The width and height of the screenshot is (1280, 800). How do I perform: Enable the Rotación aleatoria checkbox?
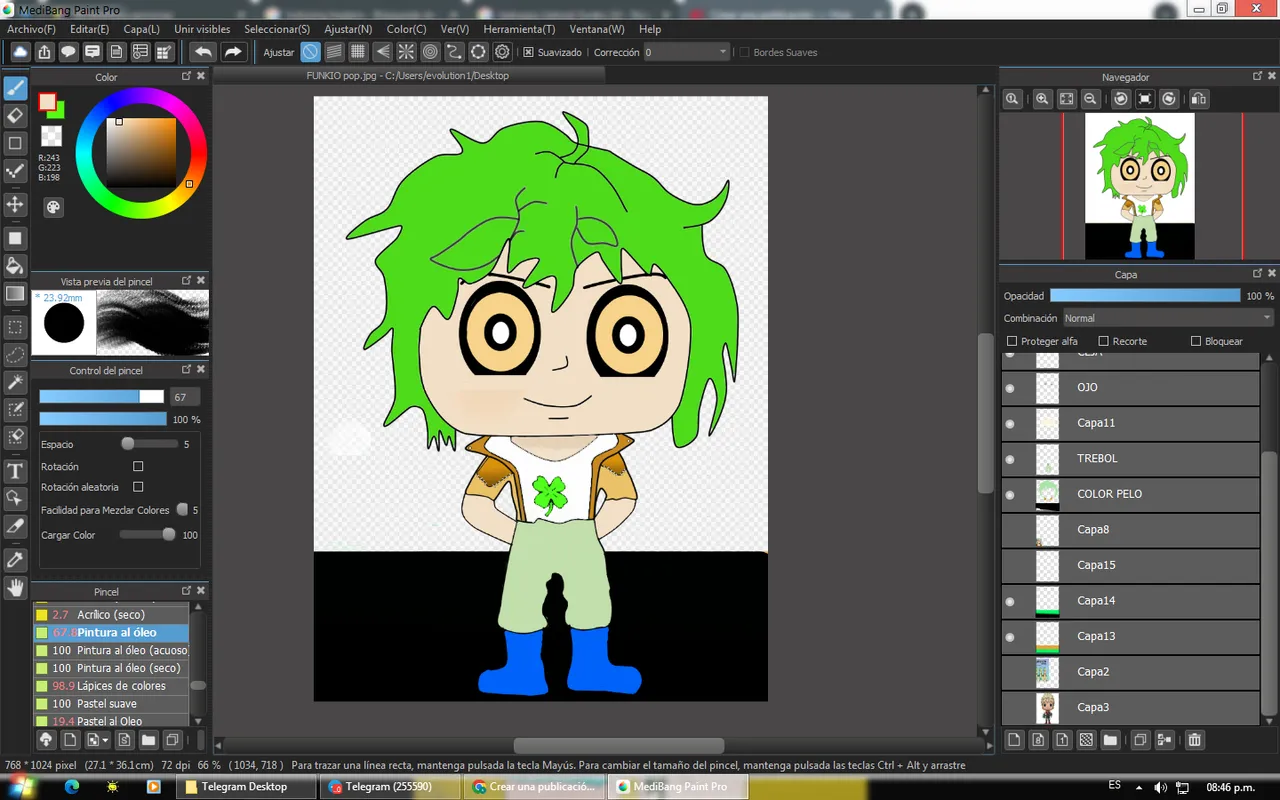point(138,487)
